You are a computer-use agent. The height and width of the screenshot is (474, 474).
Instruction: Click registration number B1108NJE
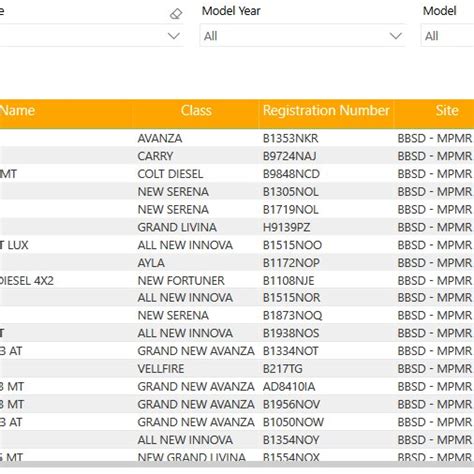click(288, 281)
